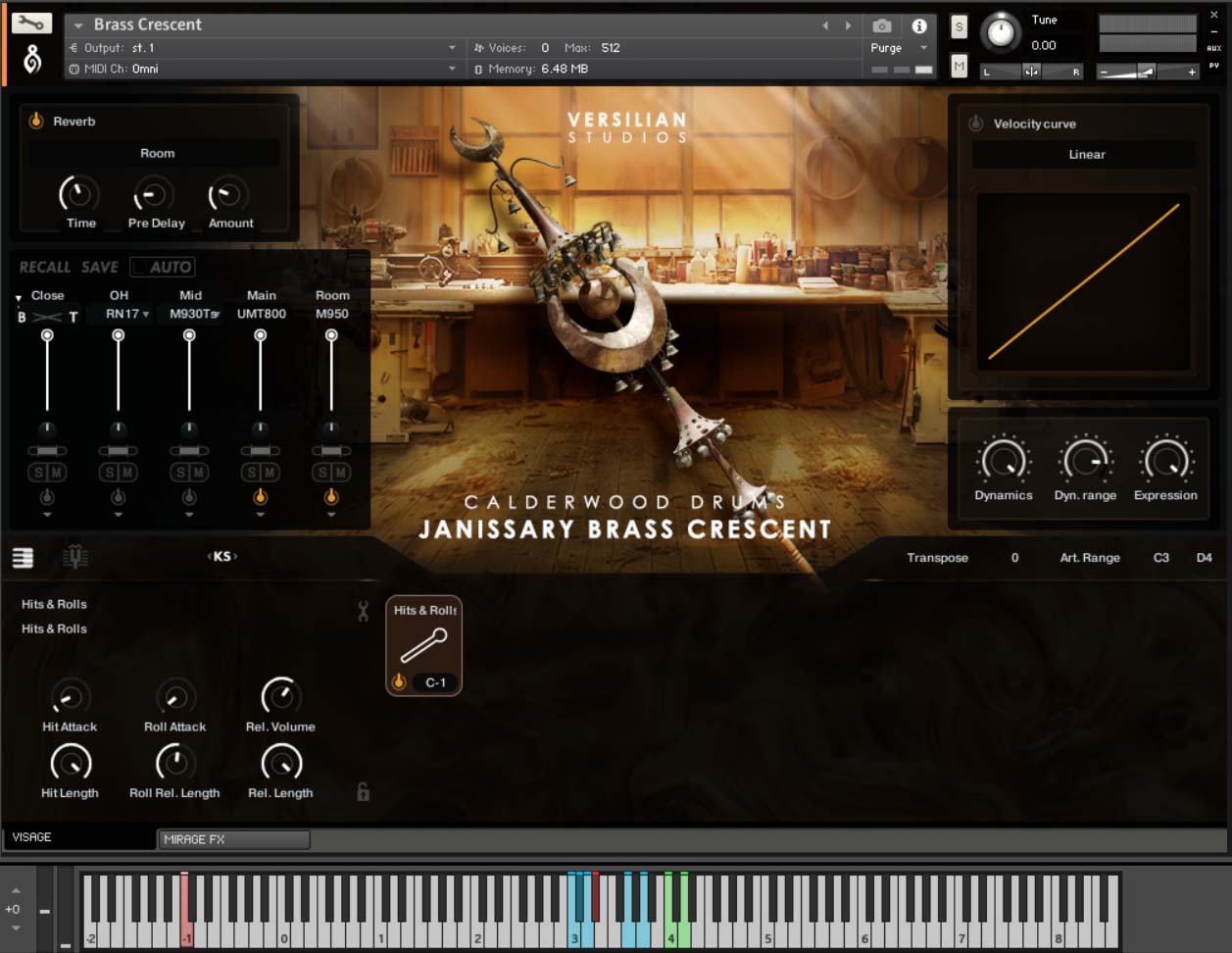Click the Transpose value 0

click(x=1014, y=558)
